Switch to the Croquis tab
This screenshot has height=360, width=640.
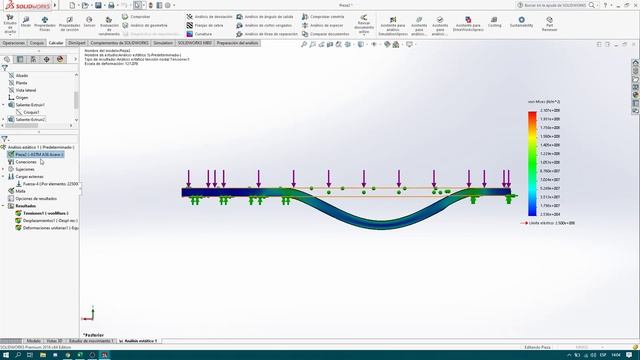pyautogui.click(x=37, y=43)
